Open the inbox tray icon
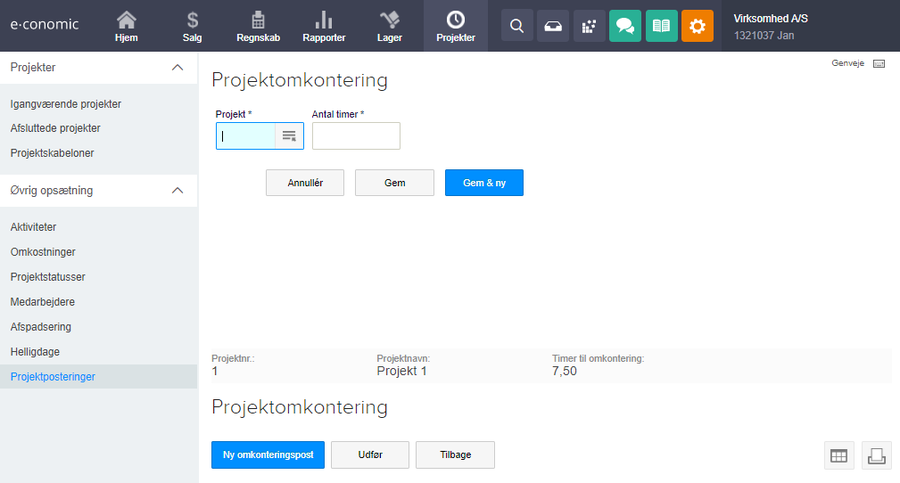This screenshot has width=900, height=483. pos(553,26)
